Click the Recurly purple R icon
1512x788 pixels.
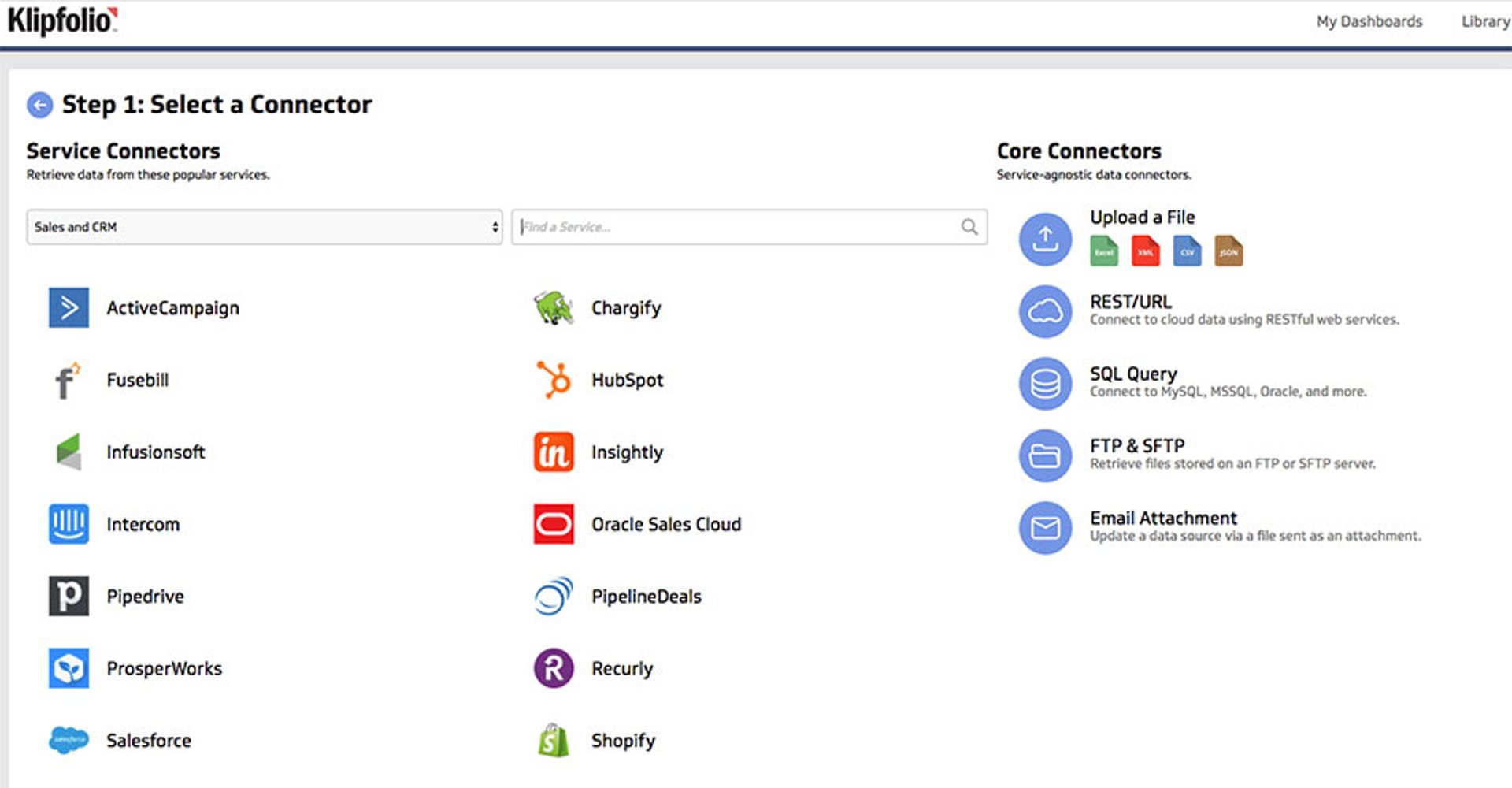click(554, 668)
